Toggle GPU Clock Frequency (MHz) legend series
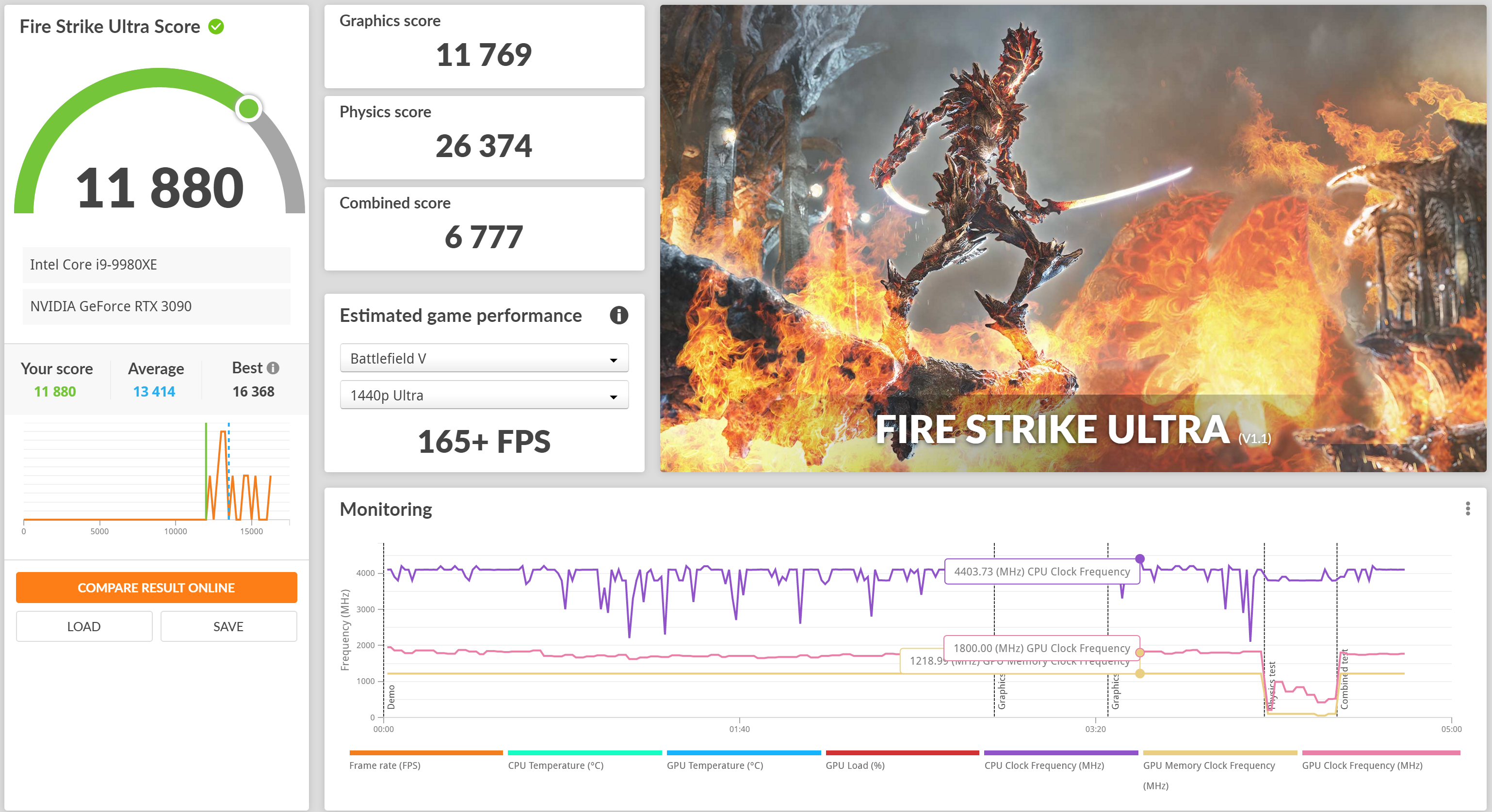The height and width of the screenshot is (812, 1492). click(1362, 765)
